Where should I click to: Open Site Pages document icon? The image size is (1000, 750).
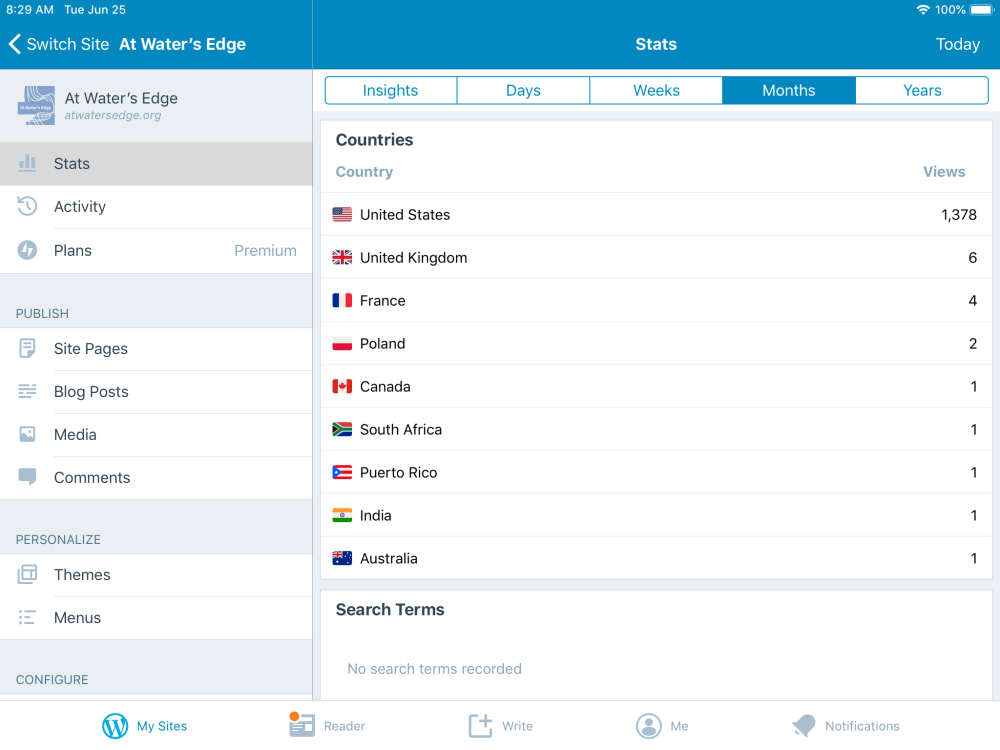[28, 349]
